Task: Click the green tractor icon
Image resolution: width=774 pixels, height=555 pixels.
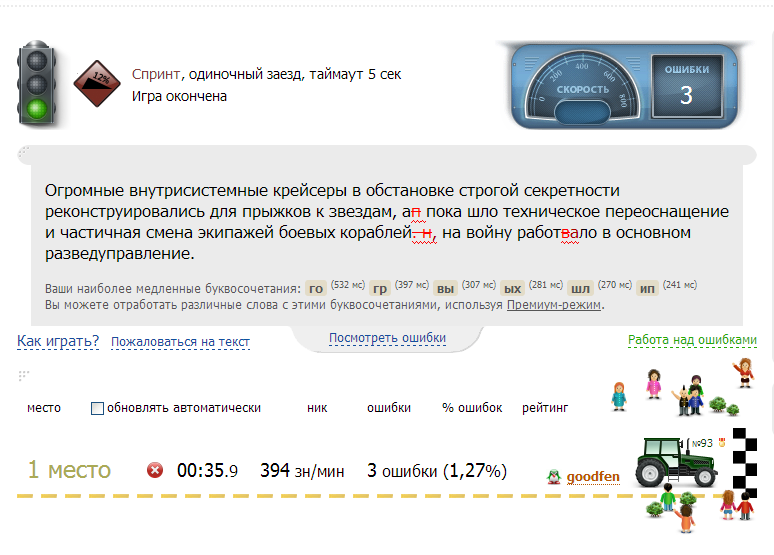Action: 676,462
